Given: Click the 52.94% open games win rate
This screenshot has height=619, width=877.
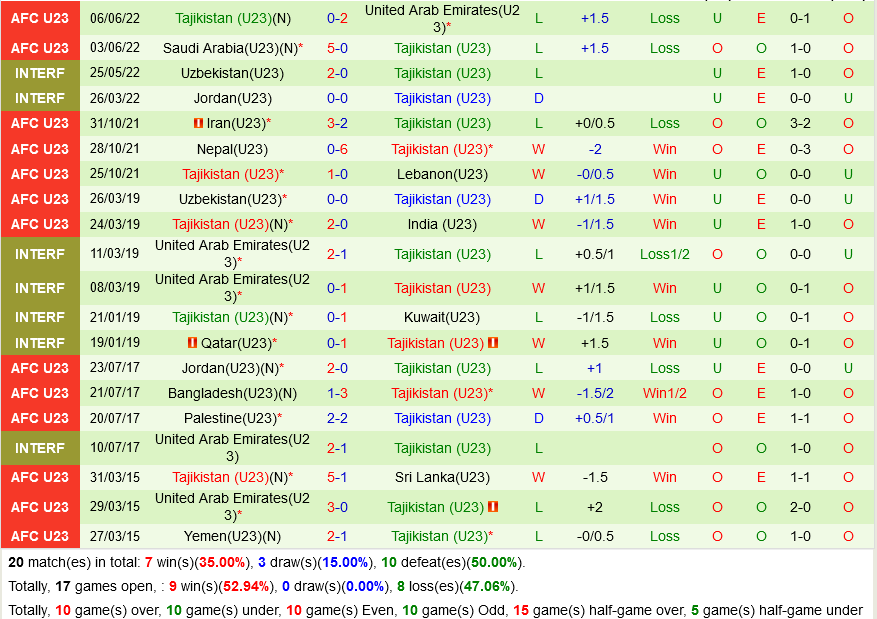Looking at the screenshot, I should (x=246, y=586).
